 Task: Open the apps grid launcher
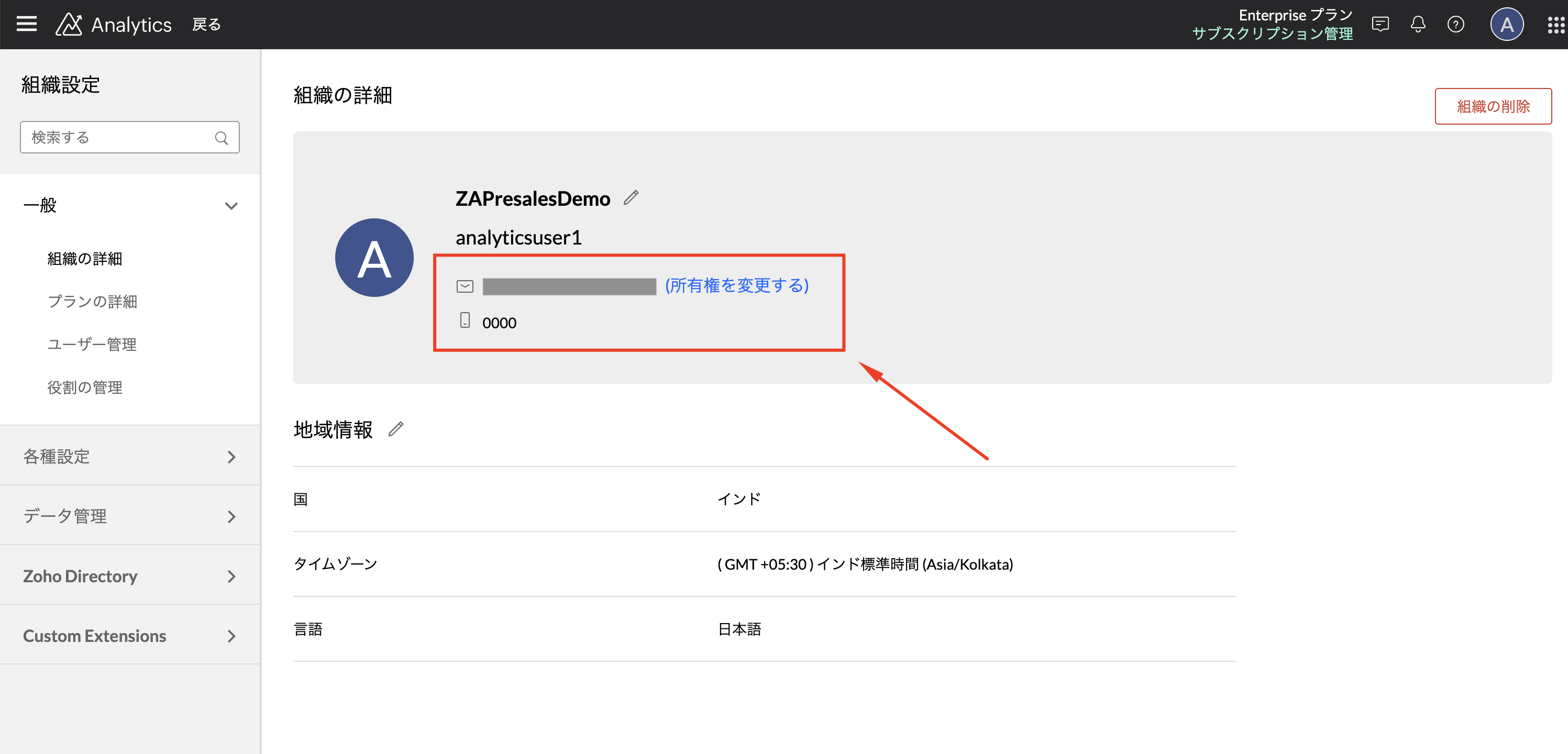coord(1555,24)
